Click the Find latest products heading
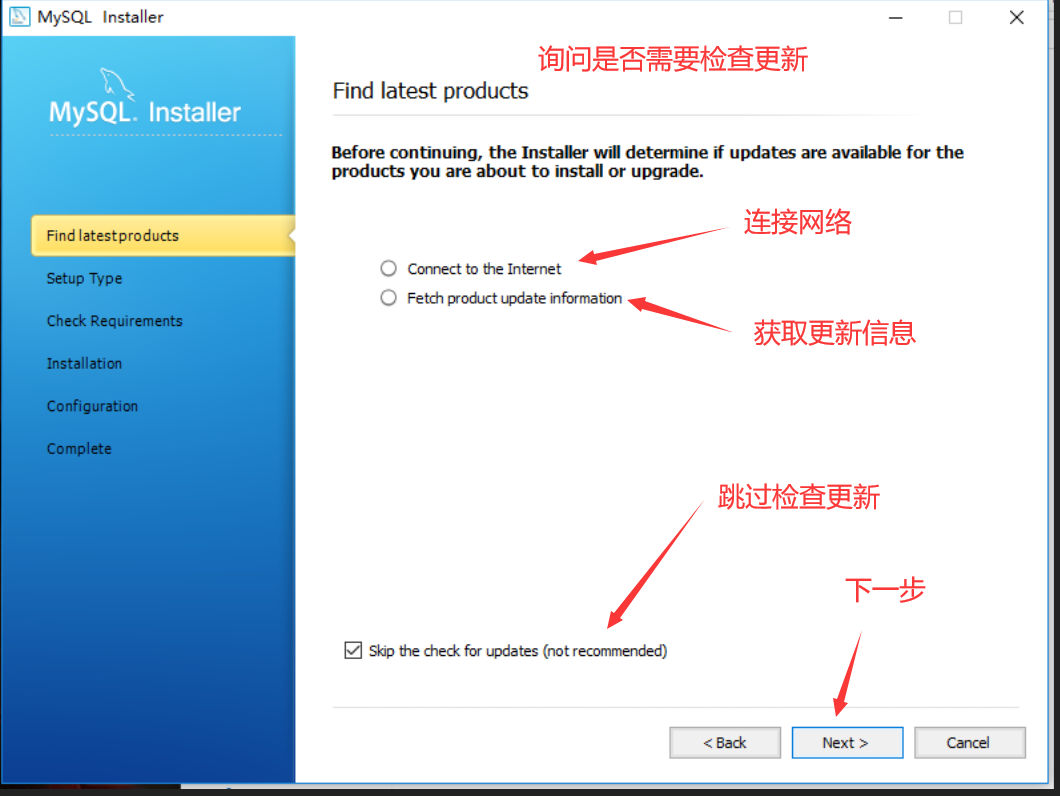Viewport: 1060px width, 796px height. 430,91
